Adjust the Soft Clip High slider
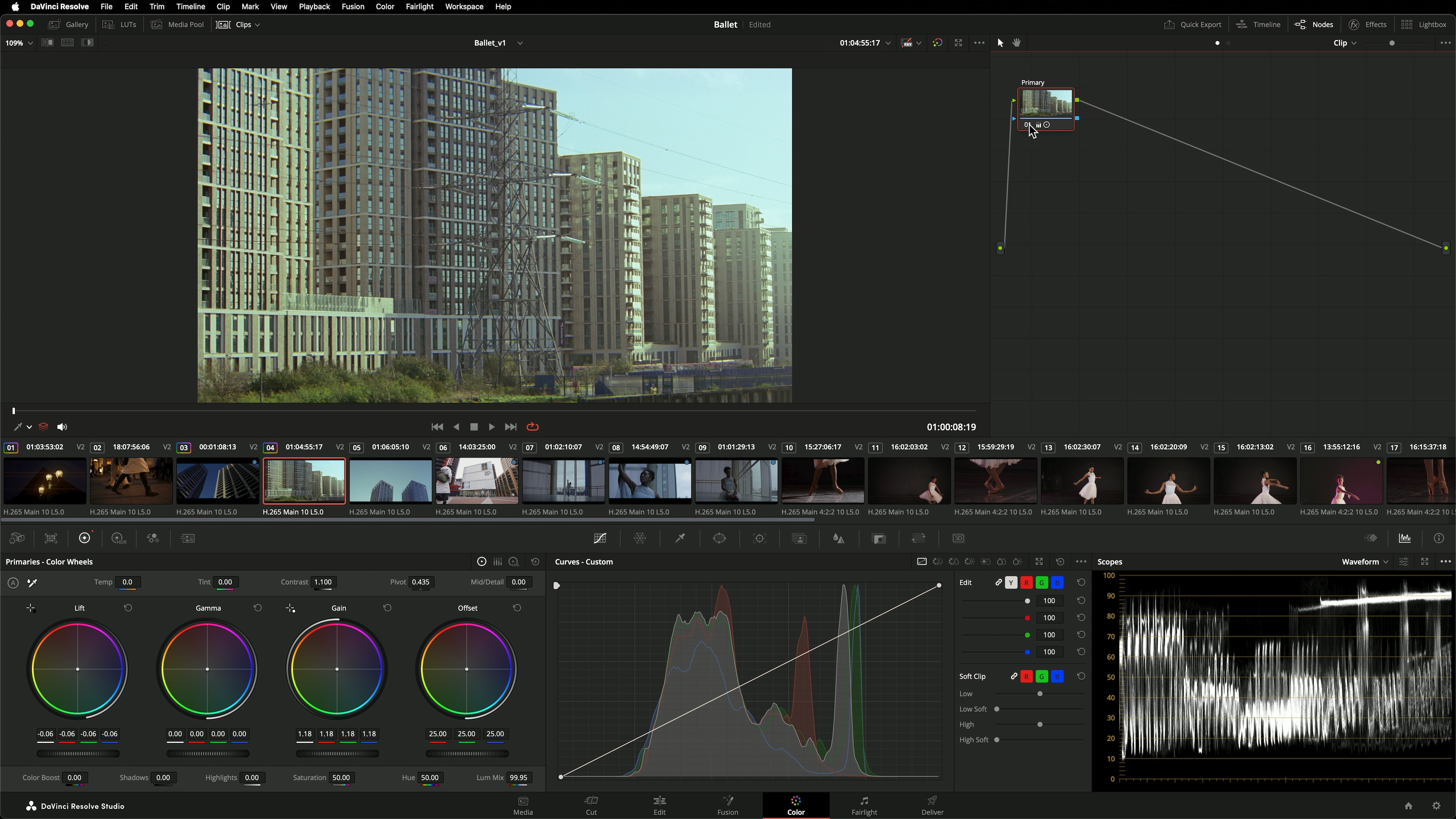The width and height of the screenshot is (1456, 819). 1039,724
